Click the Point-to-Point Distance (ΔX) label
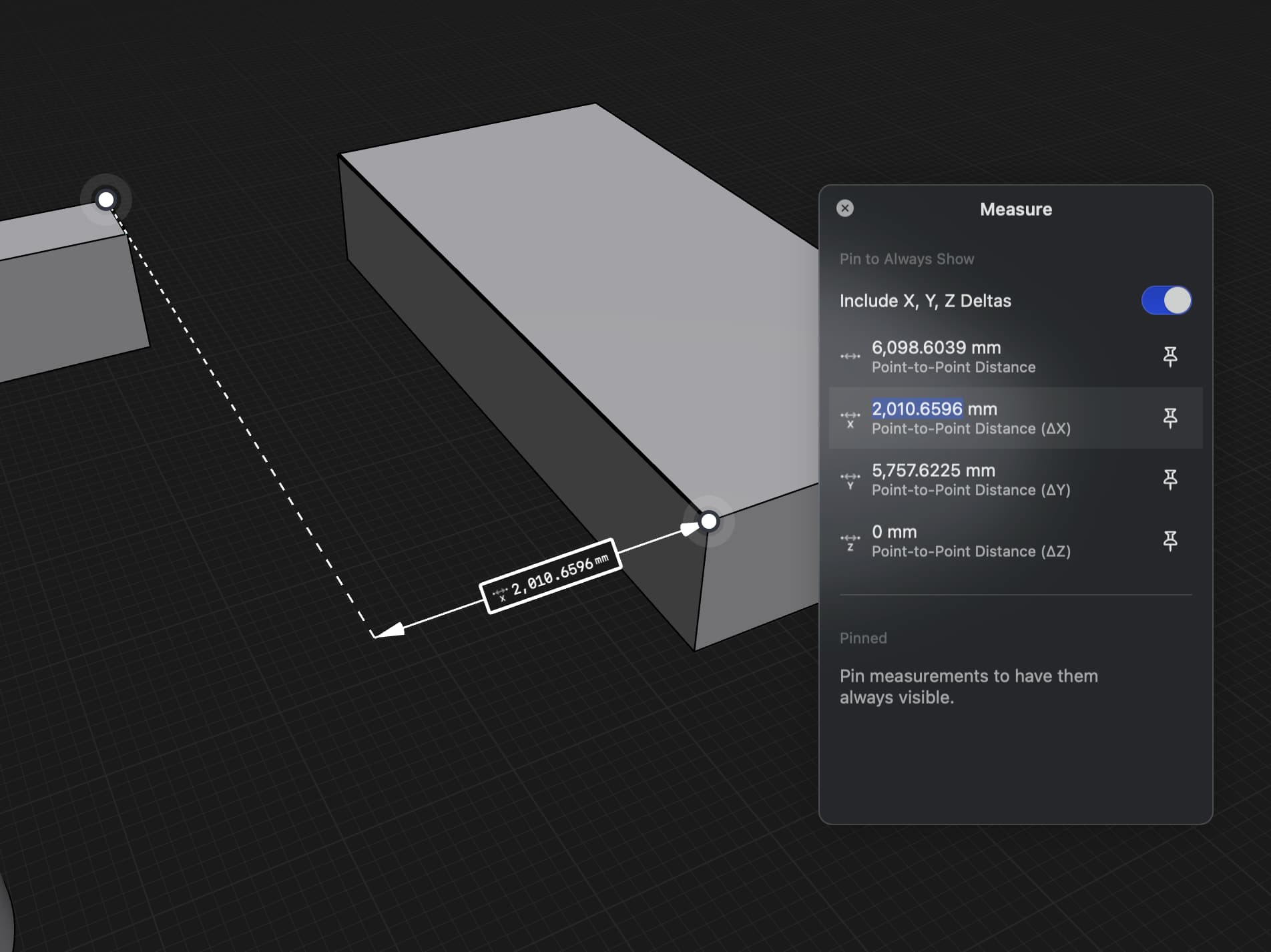This screenshot has width=1271, height=952. tap(971, 429)
